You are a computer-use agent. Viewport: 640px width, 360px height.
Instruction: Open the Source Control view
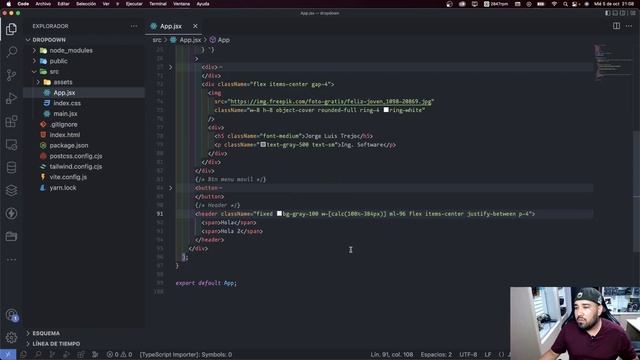pyautogui.click(x=11, y=75)
